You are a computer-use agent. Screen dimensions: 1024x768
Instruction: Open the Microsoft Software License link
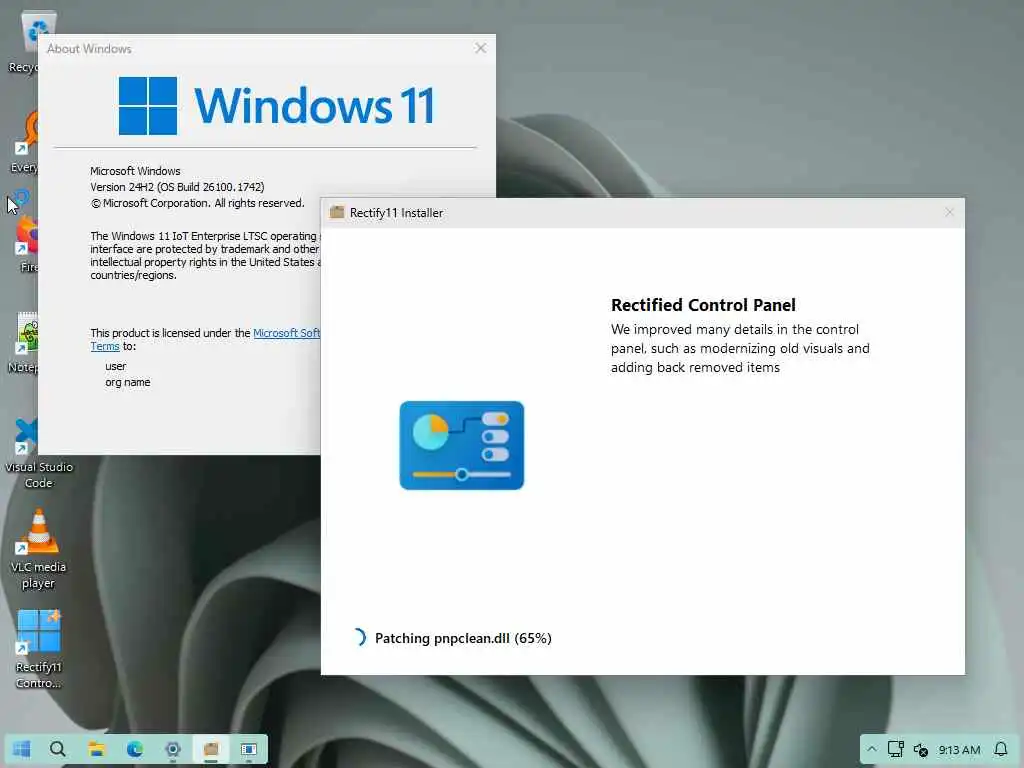pos(286,333)
